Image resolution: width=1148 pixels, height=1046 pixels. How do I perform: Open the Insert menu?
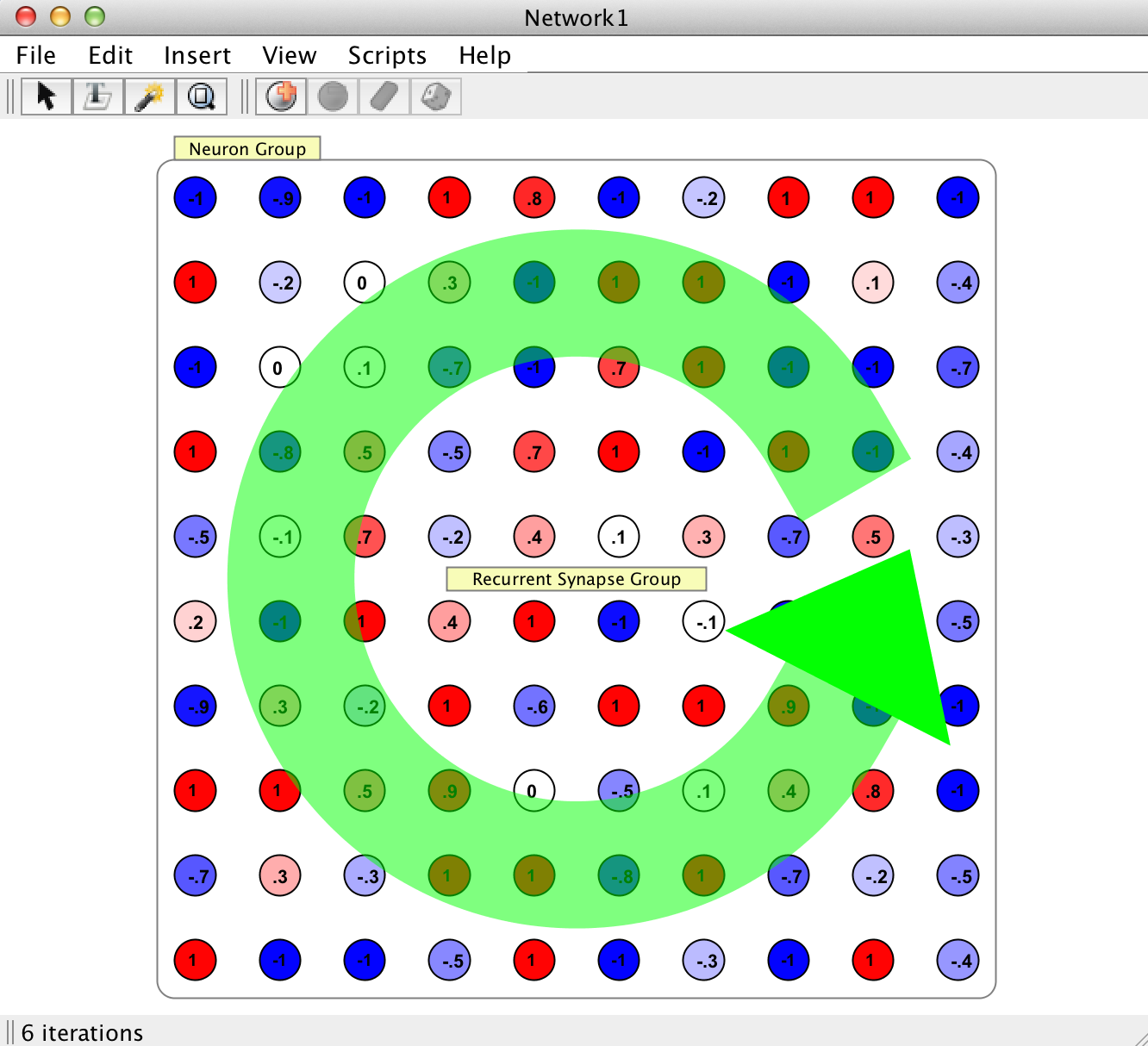[x=197, y=55]
